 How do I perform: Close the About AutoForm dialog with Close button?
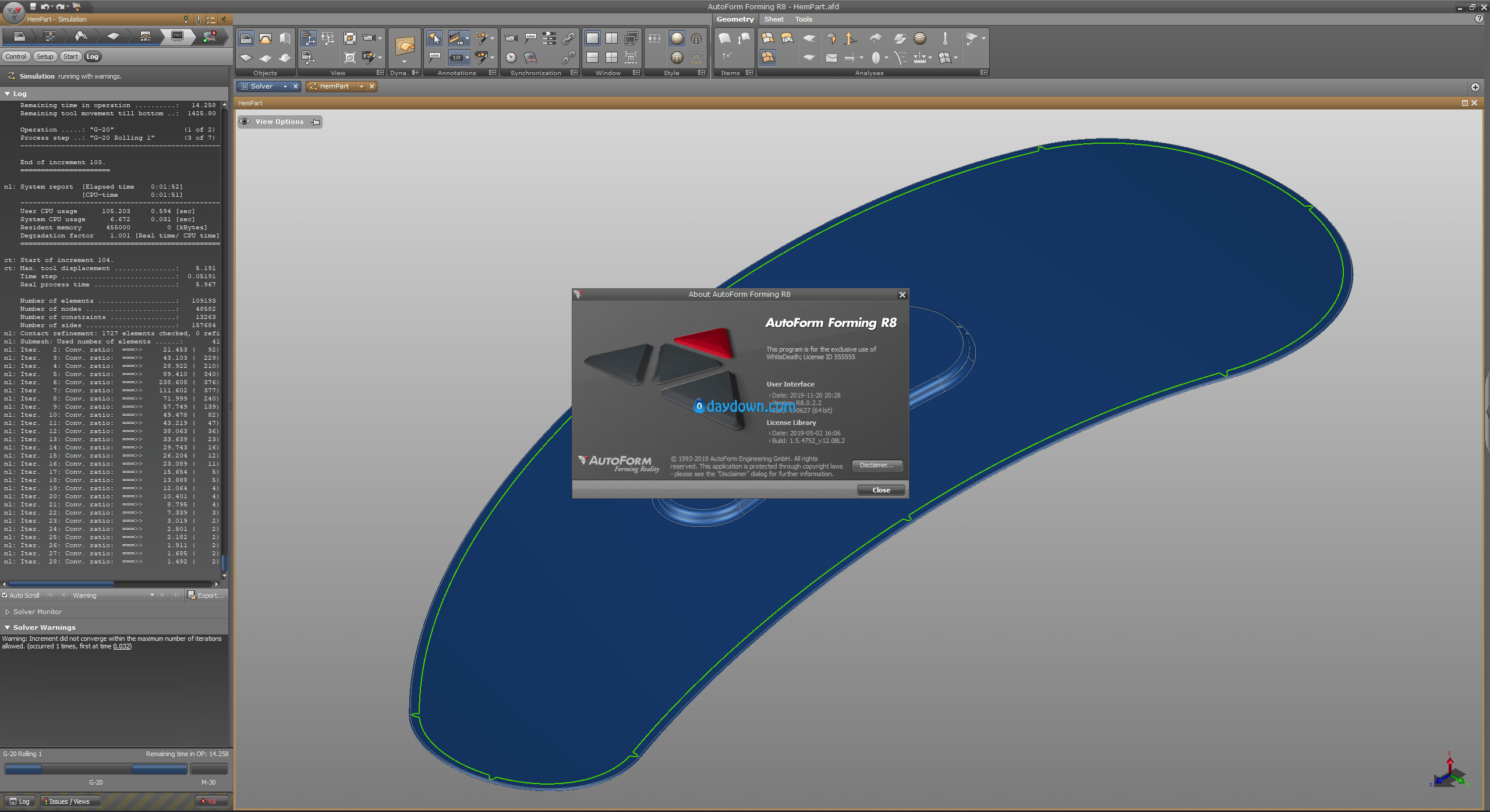[x=881, y=490]
